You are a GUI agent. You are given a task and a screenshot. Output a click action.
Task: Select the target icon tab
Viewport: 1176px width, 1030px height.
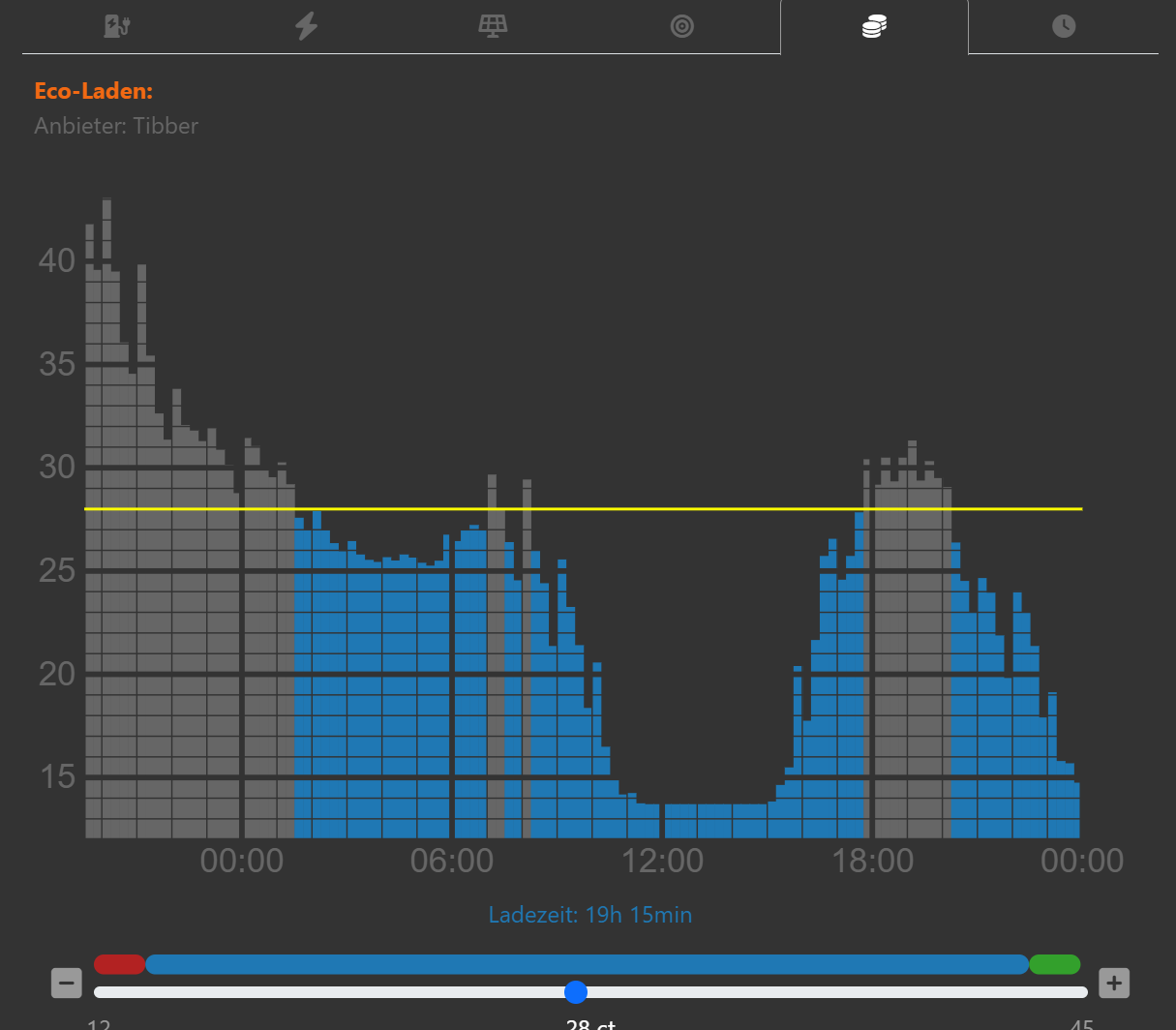pyautogui.click(x=682, y=26)
